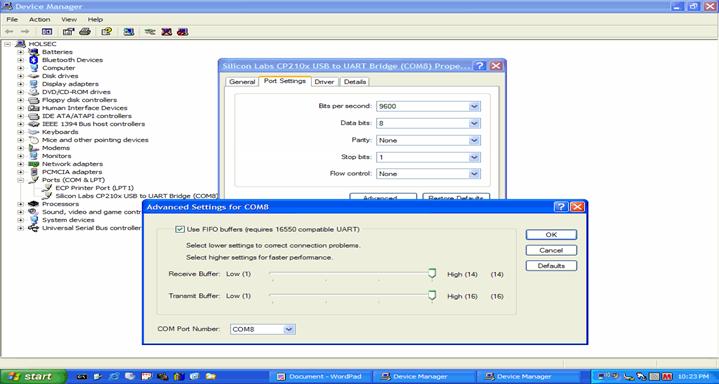
Task: Collapse the HOLSEC root node
Action: 7,44
